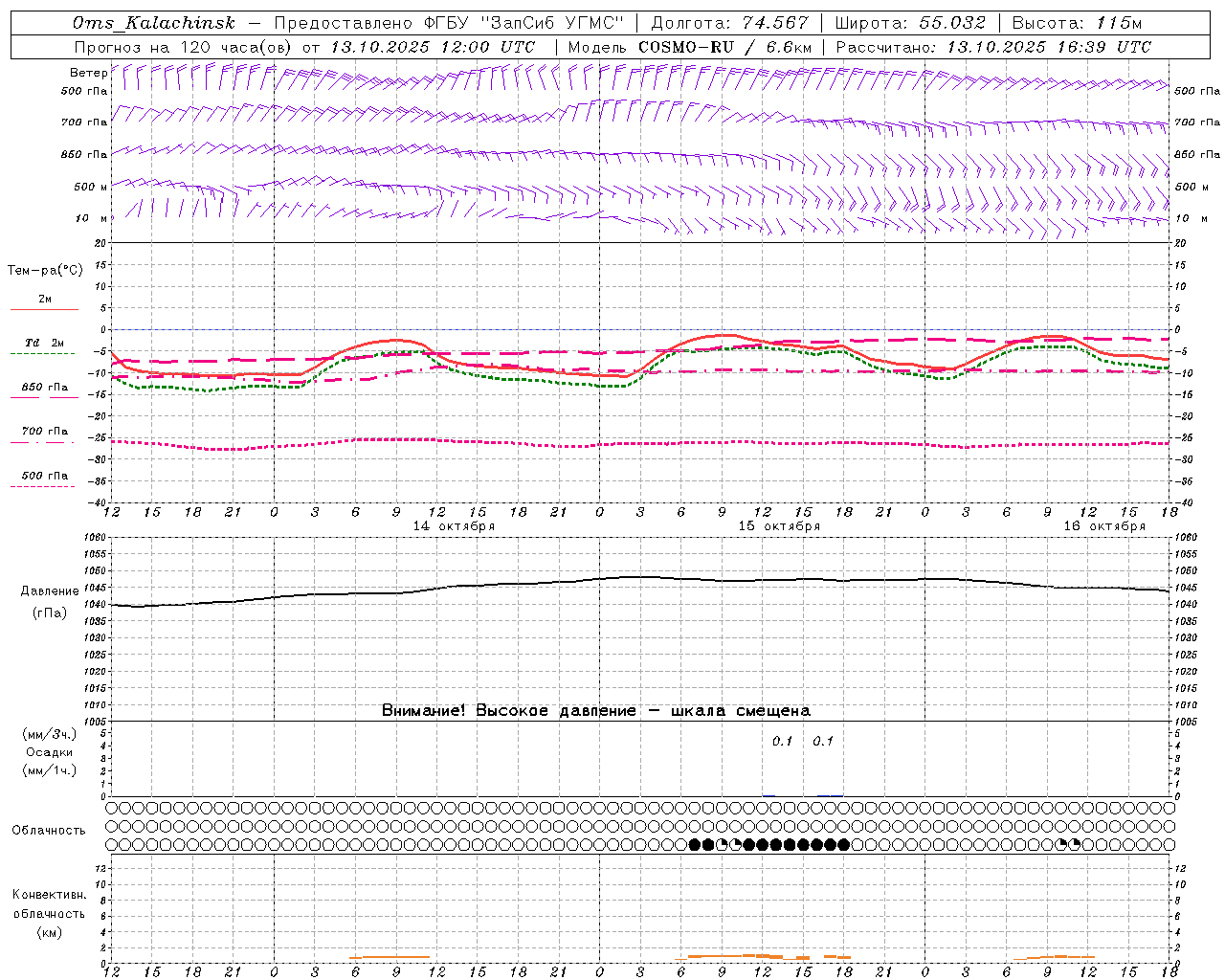Click the pink dotted line sample under legend "500 гПа"
Screen dimensions: 1225x980
pos(43,486)
